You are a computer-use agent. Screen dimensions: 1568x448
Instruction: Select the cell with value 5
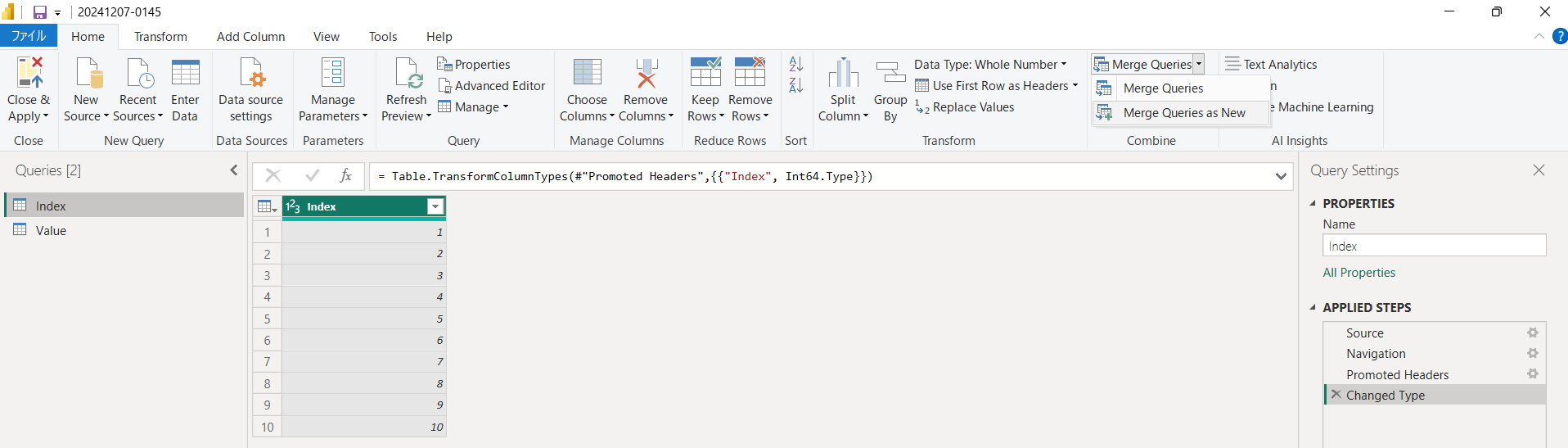[x=364, y=319]
